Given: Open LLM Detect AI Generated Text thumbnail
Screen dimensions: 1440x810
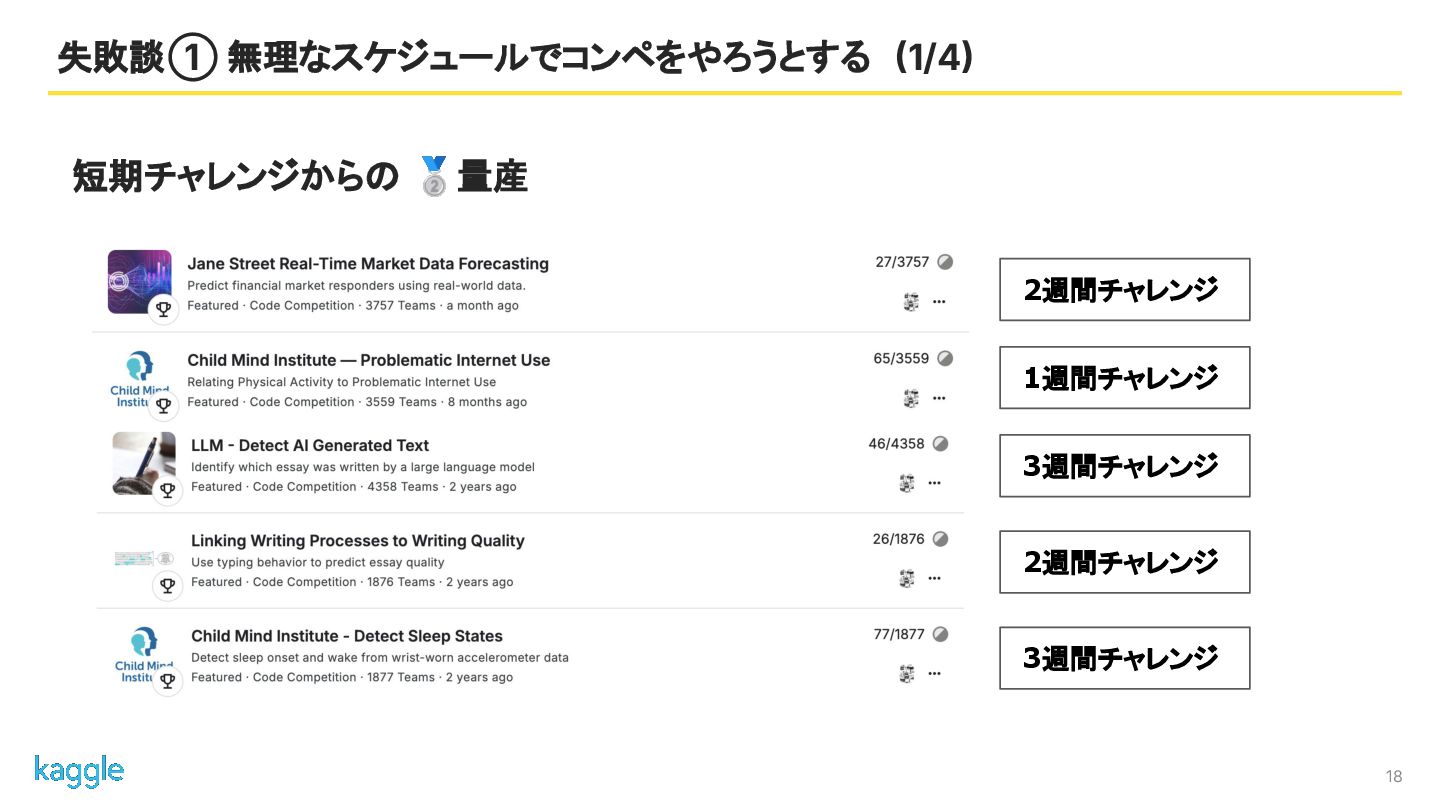Looking at the screenshot, I should click(143, 463).
